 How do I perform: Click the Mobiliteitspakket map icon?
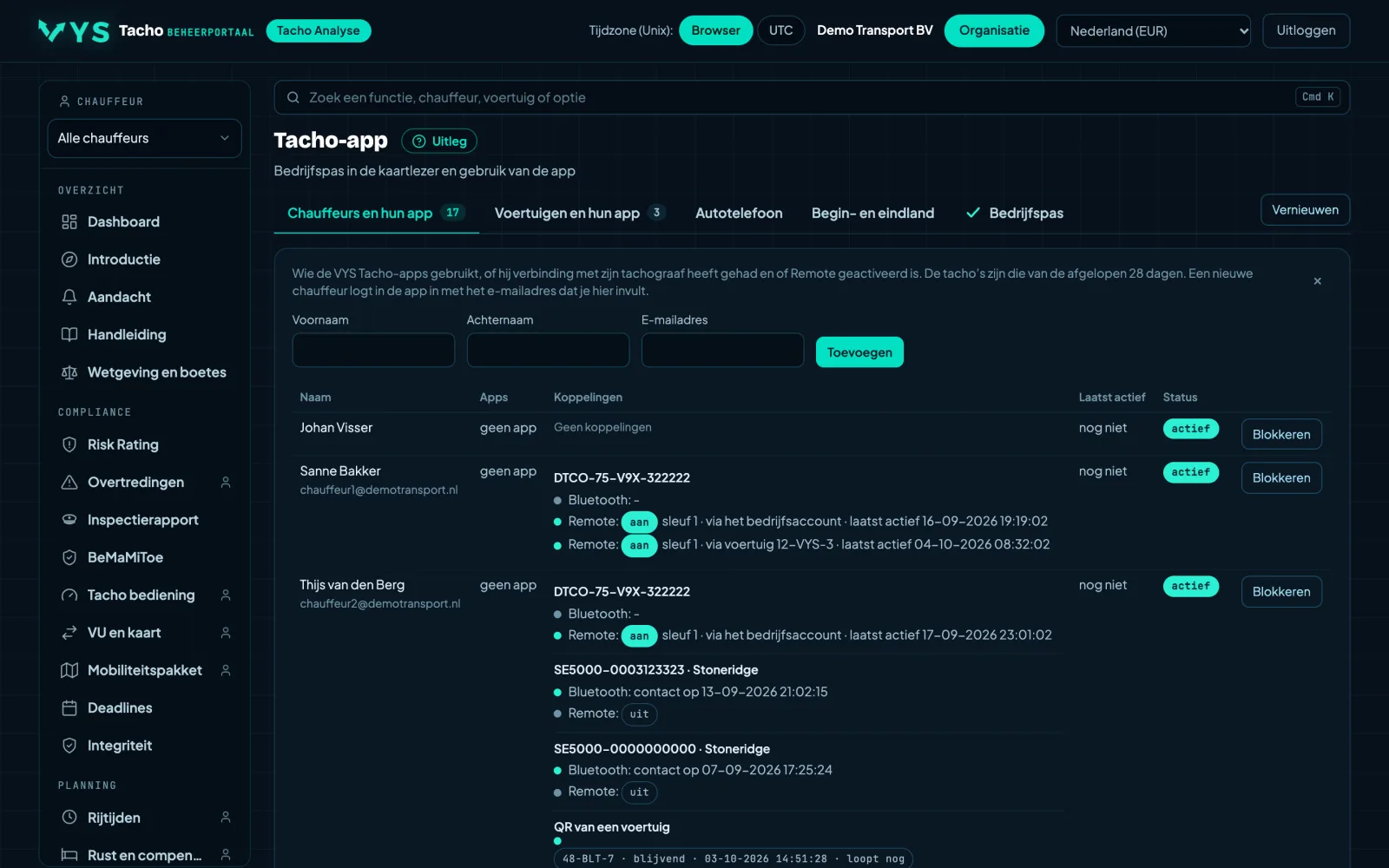click(69, 670)
